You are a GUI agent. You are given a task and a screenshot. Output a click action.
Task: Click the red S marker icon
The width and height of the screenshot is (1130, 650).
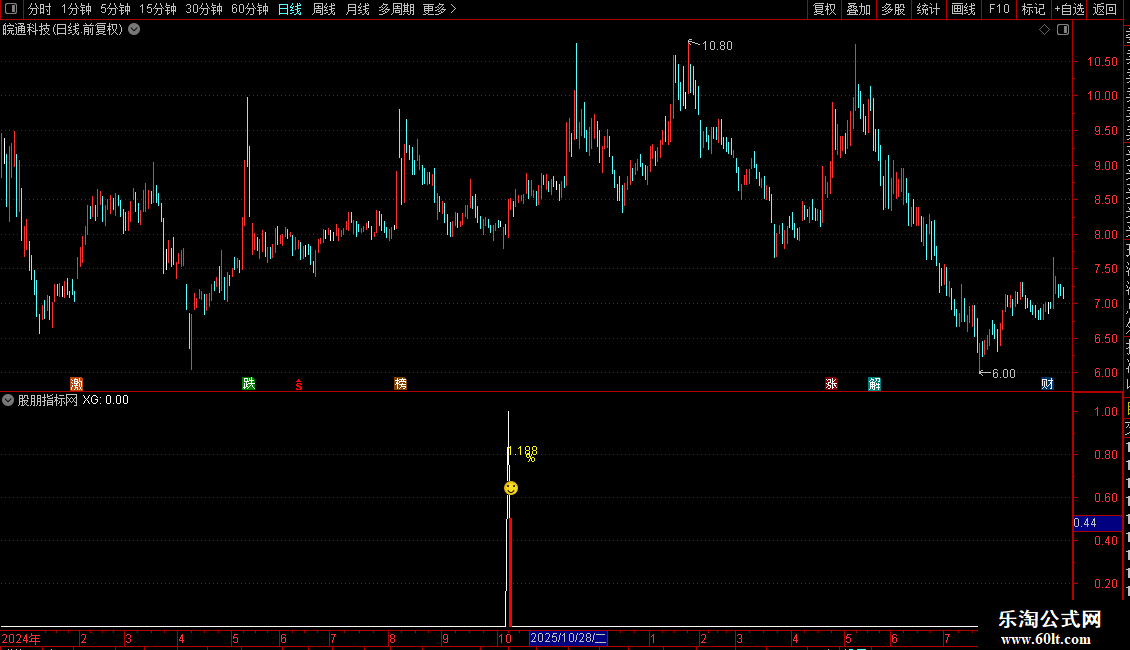(298, 386)
